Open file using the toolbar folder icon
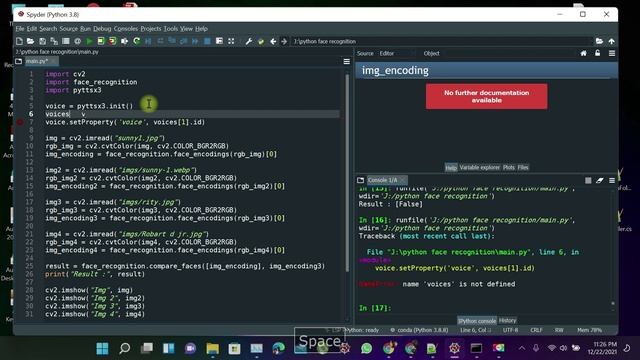 [x=30, y=41]
